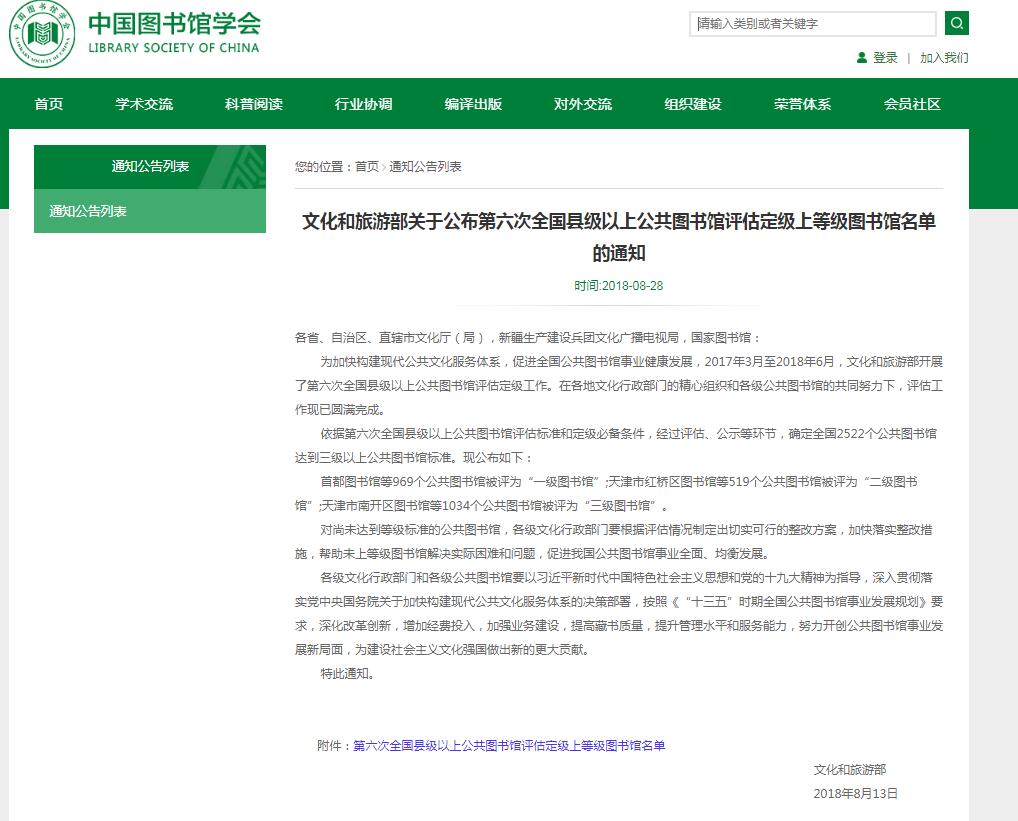Viewport: 1018px width, 821px height.
Task: Click 荣誉体系 in the navigation bar
Action: [802, 104]
